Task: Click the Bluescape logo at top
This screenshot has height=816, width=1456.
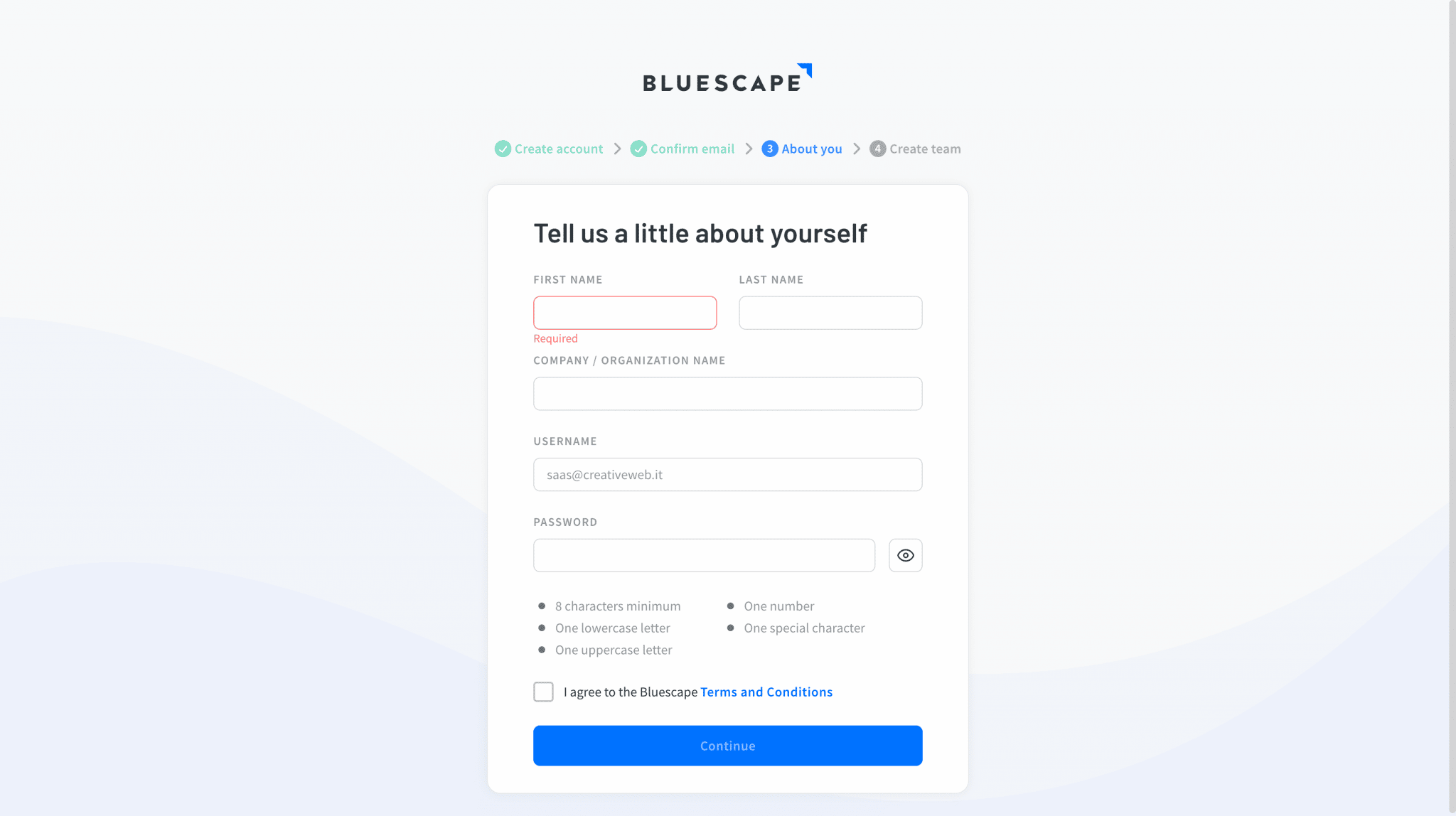Action: (x=727, y=78)
